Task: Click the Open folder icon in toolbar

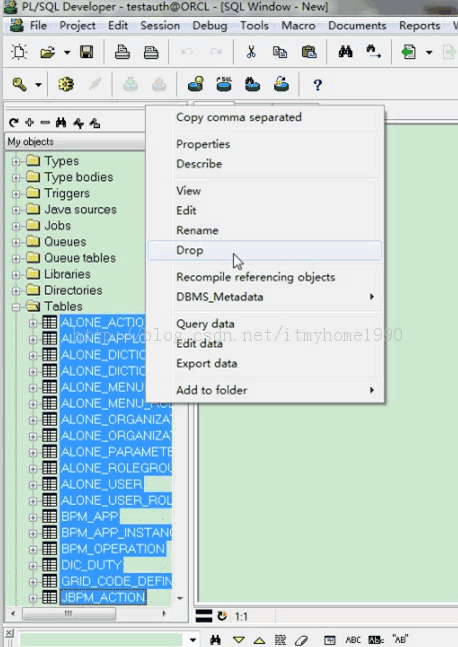Action: [47, 52]
